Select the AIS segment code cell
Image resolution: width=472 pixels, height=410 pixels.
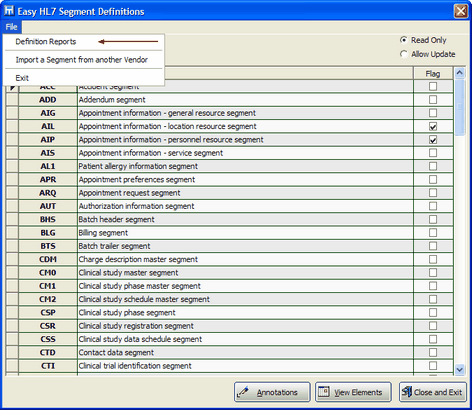pos(48,153)
